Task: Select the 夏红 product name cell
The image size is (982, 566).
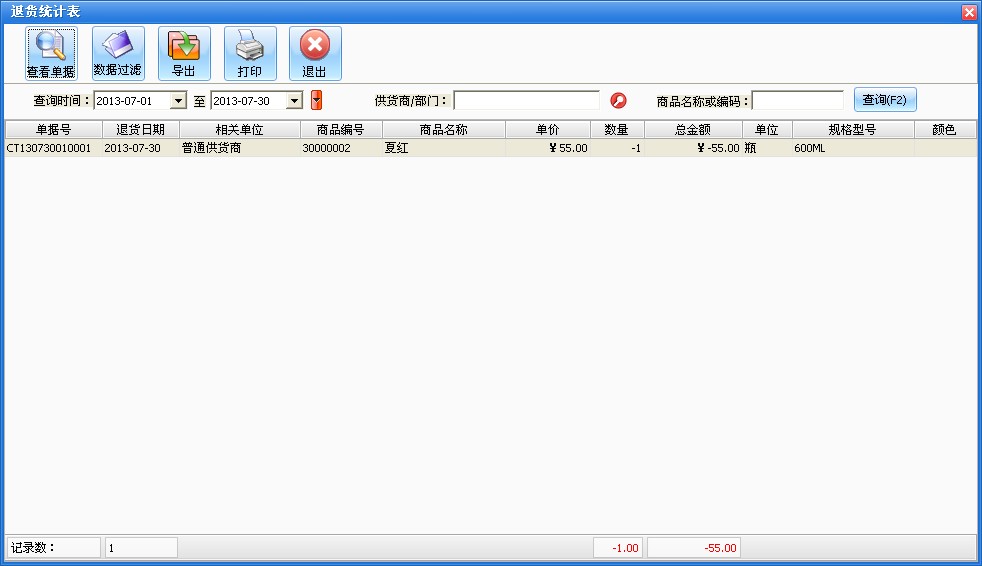Action: coord(444,148)
